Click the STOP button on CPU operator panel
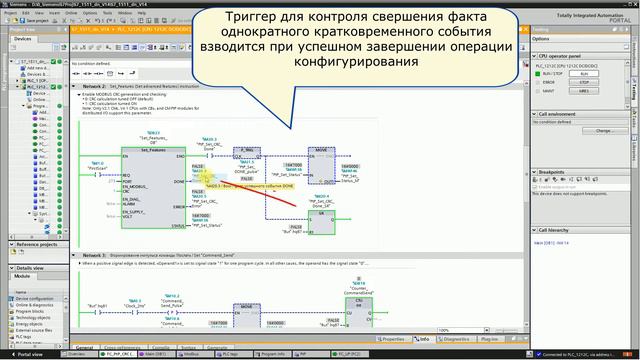The height and width of the screenshot is (360, 640). (x=584, y=82)
